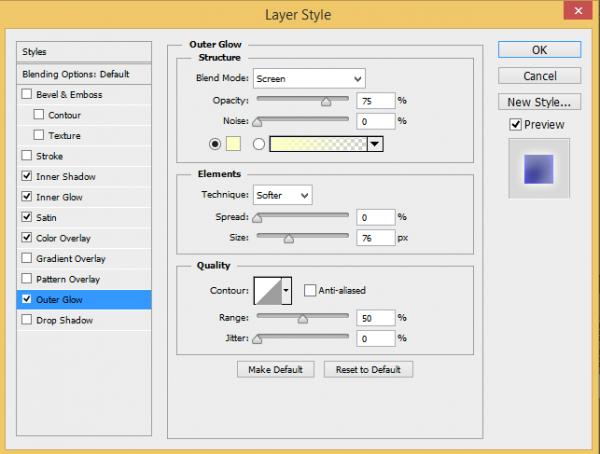Open the Technique dropdown
This screenshot has width=600, height=454.
tap(283, 195)
